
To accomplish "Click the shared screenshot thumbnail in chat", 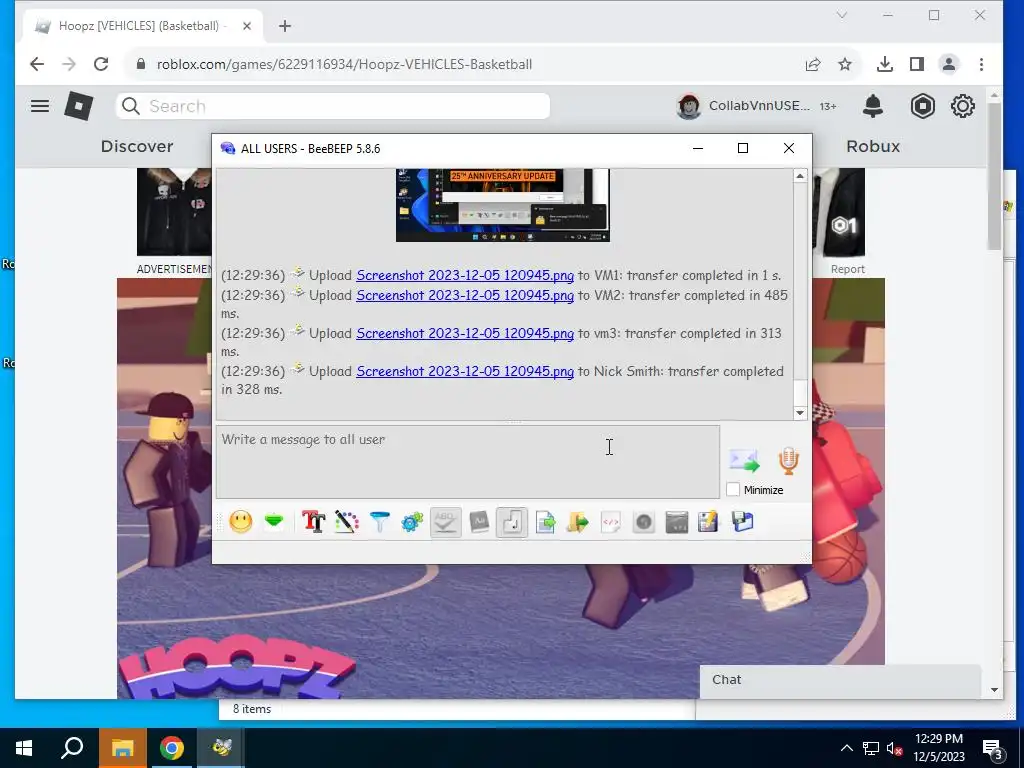I will (x=503, y=205).
